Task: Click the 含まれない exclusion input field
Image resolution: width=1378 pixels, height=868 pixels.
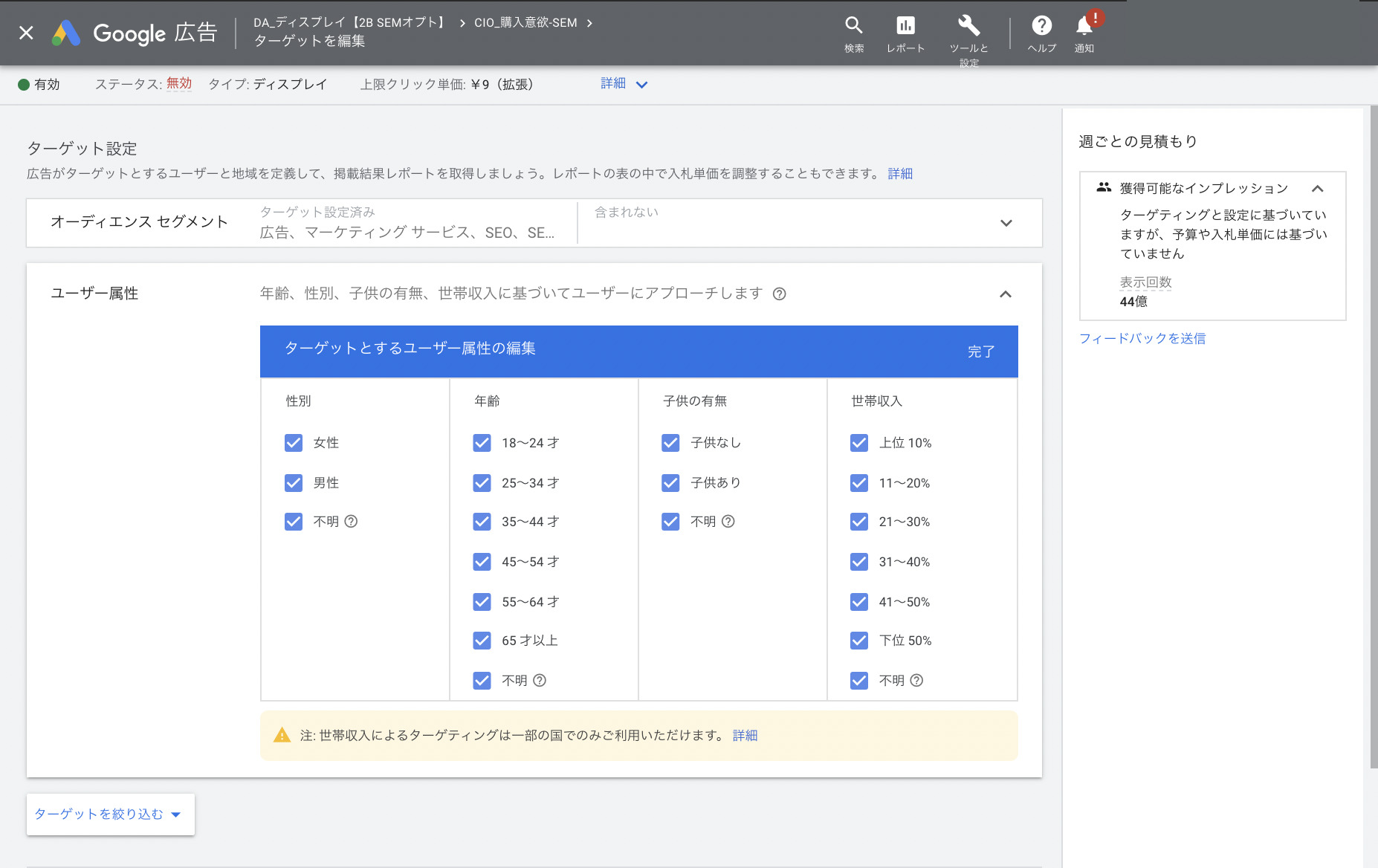Action: (x=743, y=222)
